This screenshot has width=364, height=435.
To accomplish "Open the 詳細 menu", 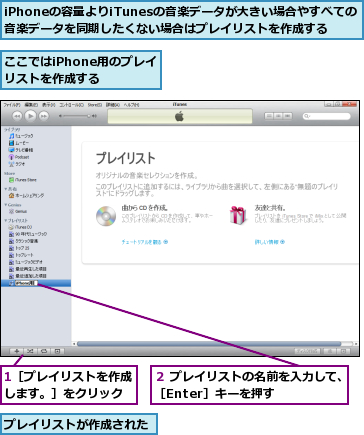I will coord(113,105).
